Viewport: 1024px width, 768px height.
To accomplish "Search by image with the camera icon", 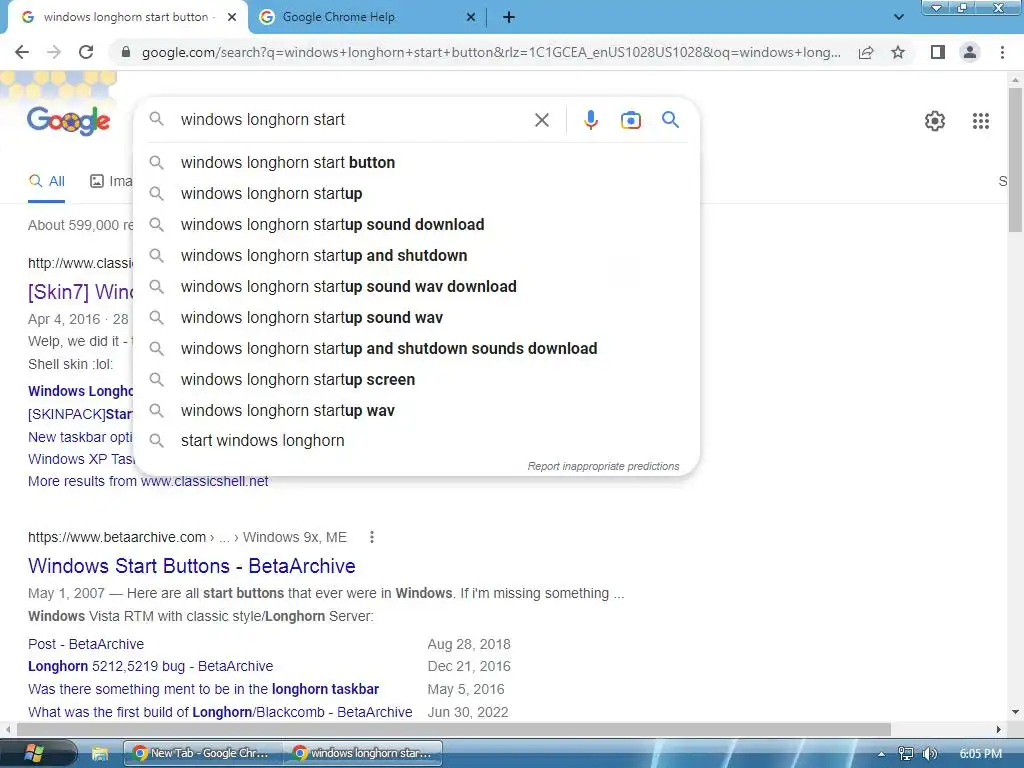I will click(x=630, y=120).
